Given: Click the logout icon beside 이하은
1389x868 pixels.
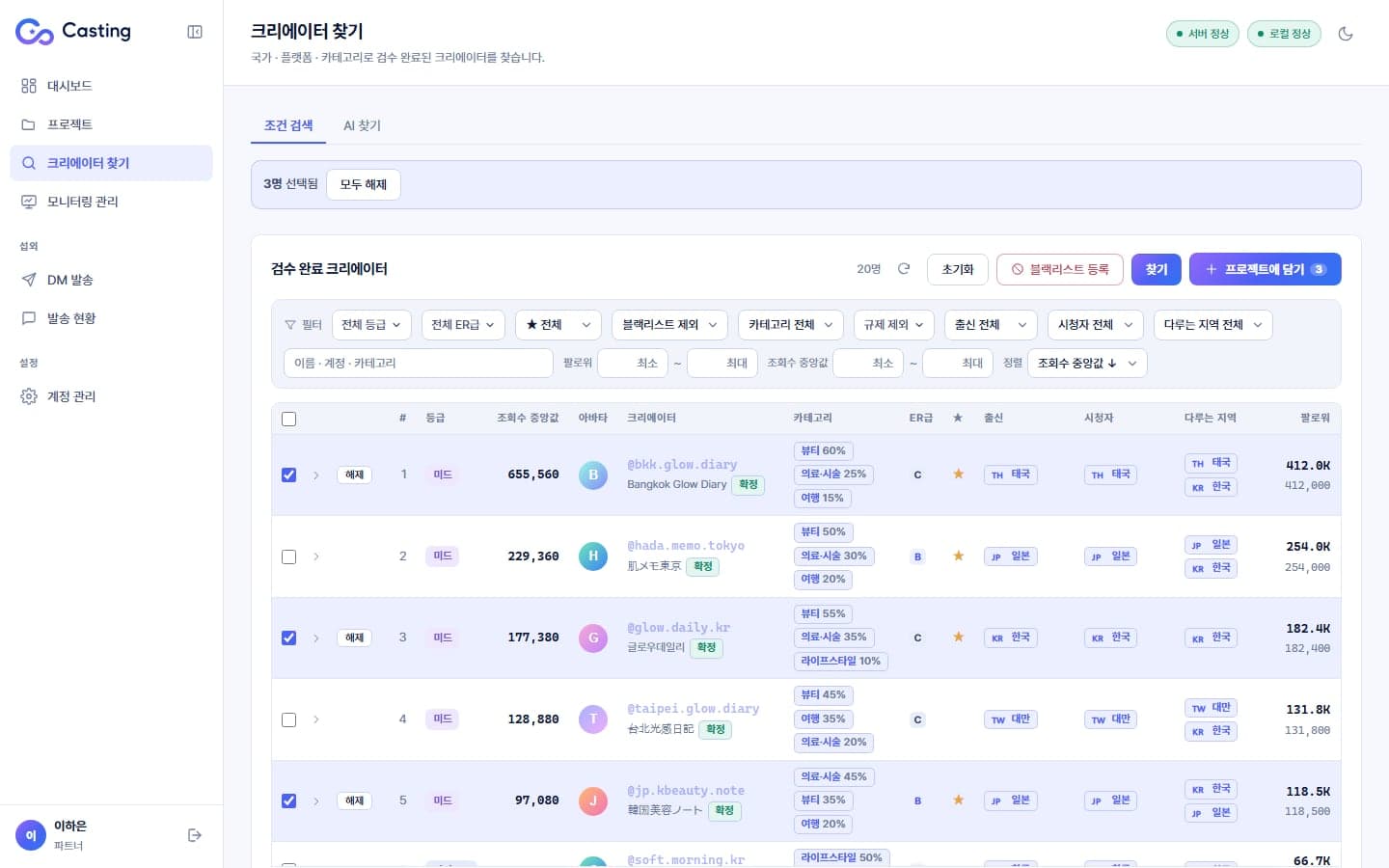Looking at the screenshot, I should pyautogui.click(x=195, y=835).
